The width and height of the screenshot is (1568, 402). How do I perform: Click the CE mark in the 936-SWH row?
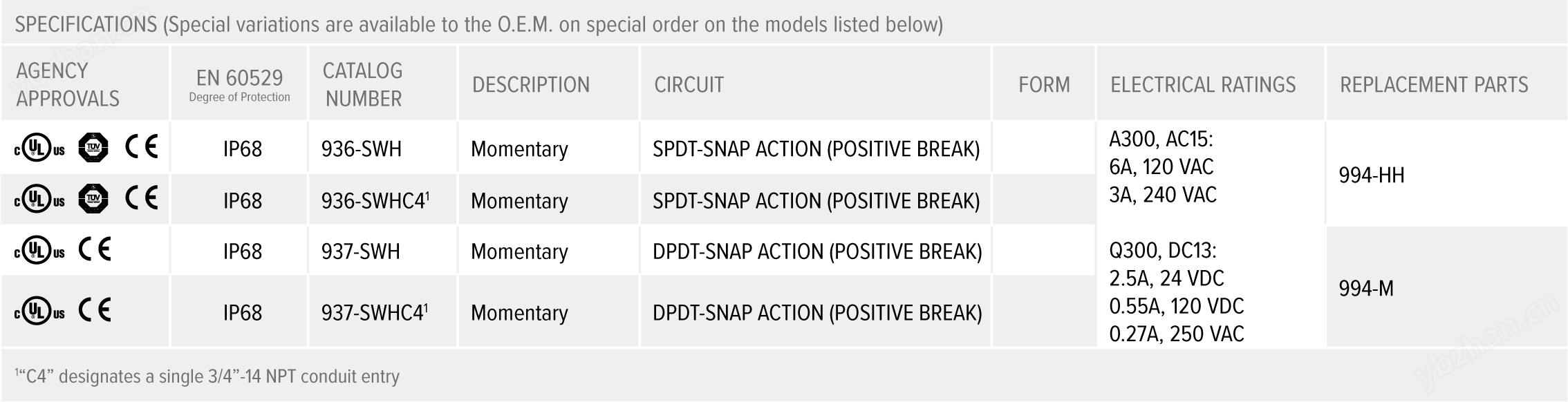coord(142,147)
